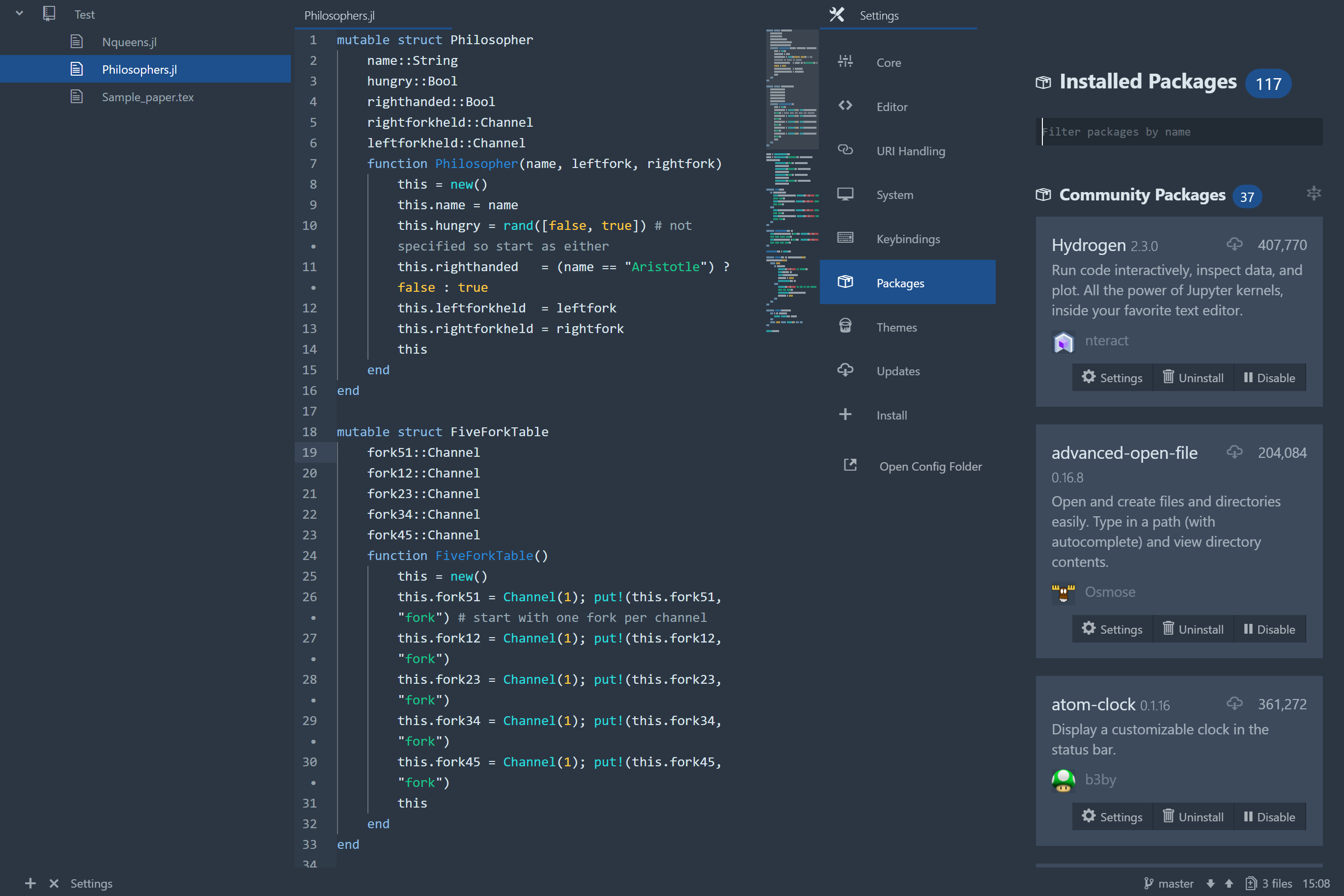1344x896 pixels.
Task: Click the Install icon in Settings sidebar
Action: [845, 414]
